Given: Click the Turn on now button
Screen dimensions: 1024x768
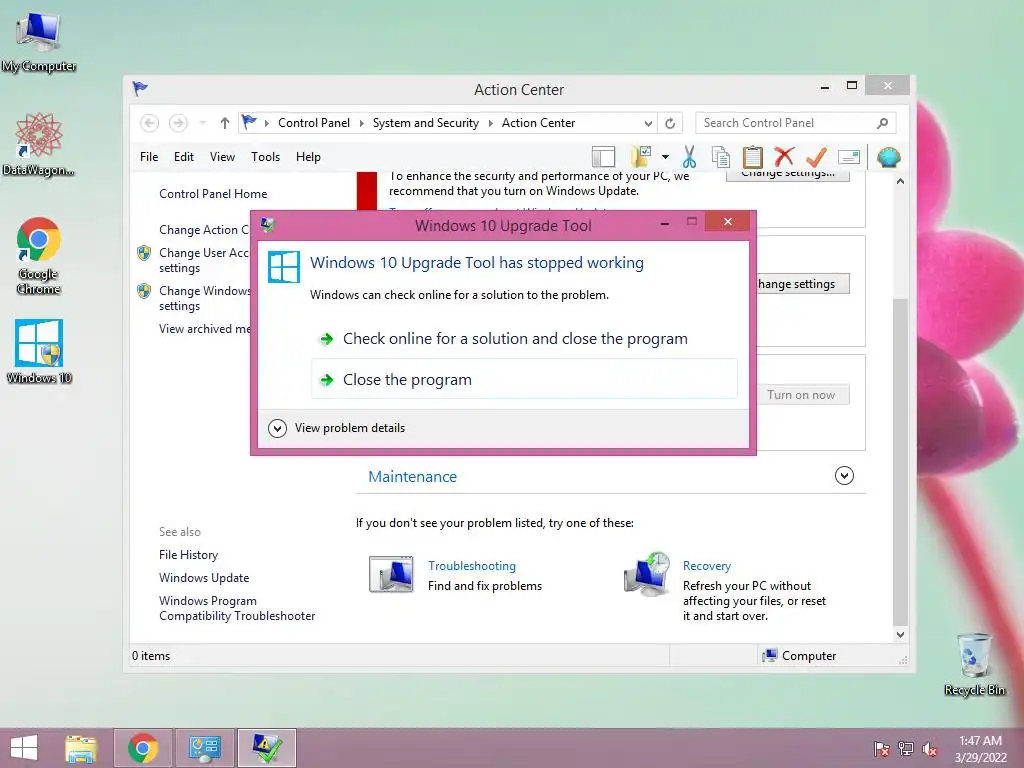Looking at the screenshot, I should (x=801, y=394).
